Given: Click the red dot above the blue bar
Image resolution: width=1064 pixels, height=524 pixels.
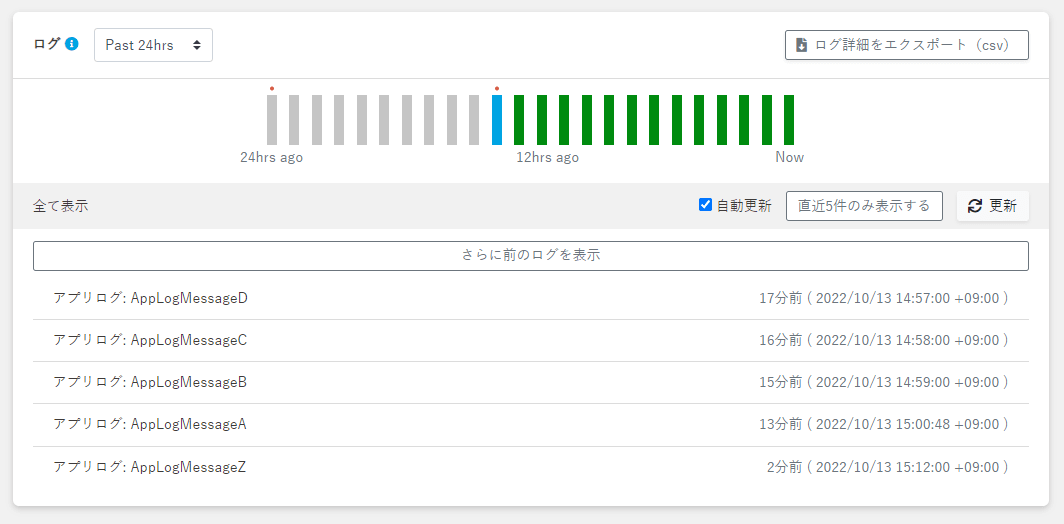Looking at the screenshot, I should 497,89.
